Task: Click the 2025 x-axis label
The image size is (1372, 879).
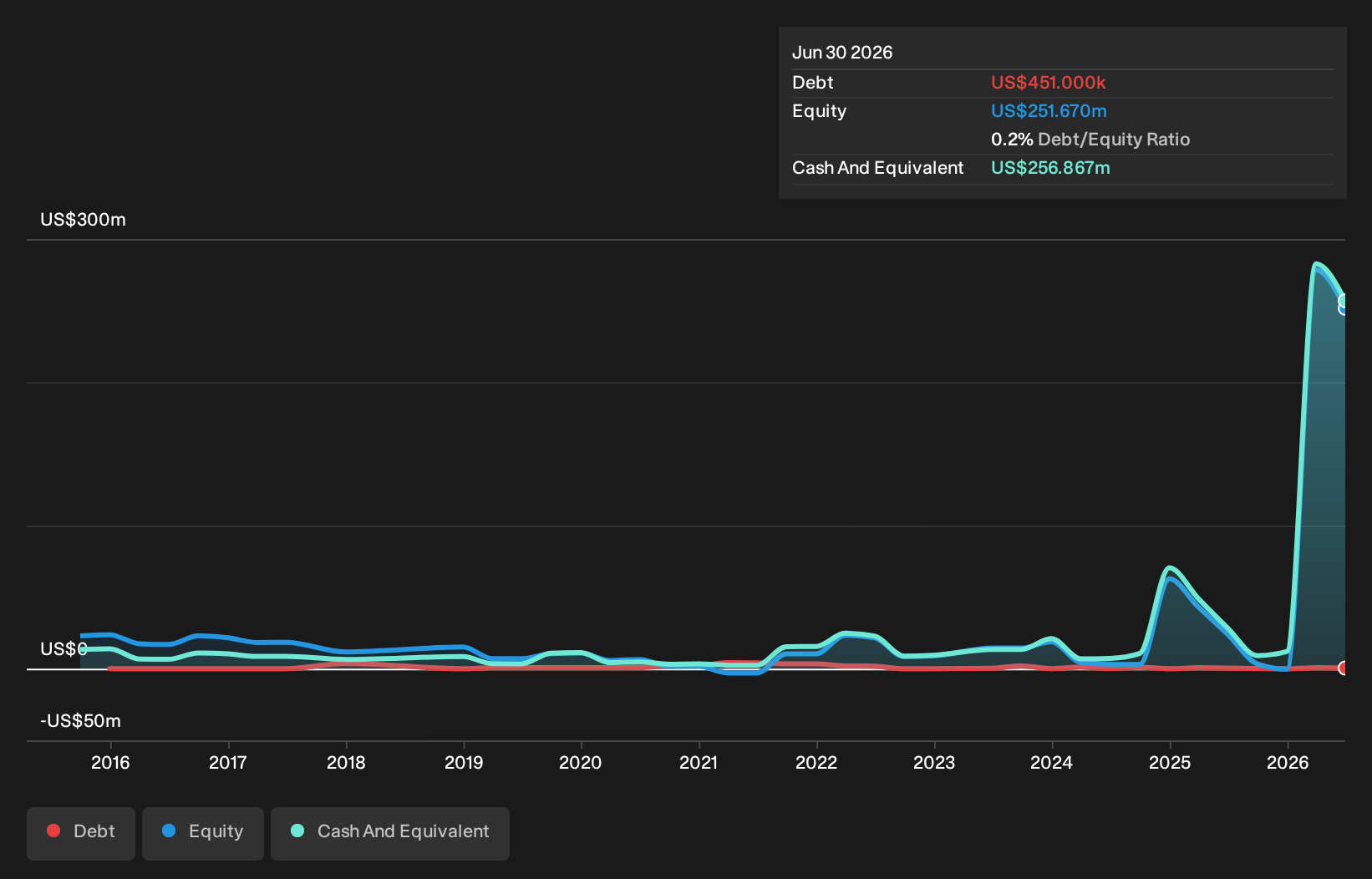Action: (x=1170, y=762)
